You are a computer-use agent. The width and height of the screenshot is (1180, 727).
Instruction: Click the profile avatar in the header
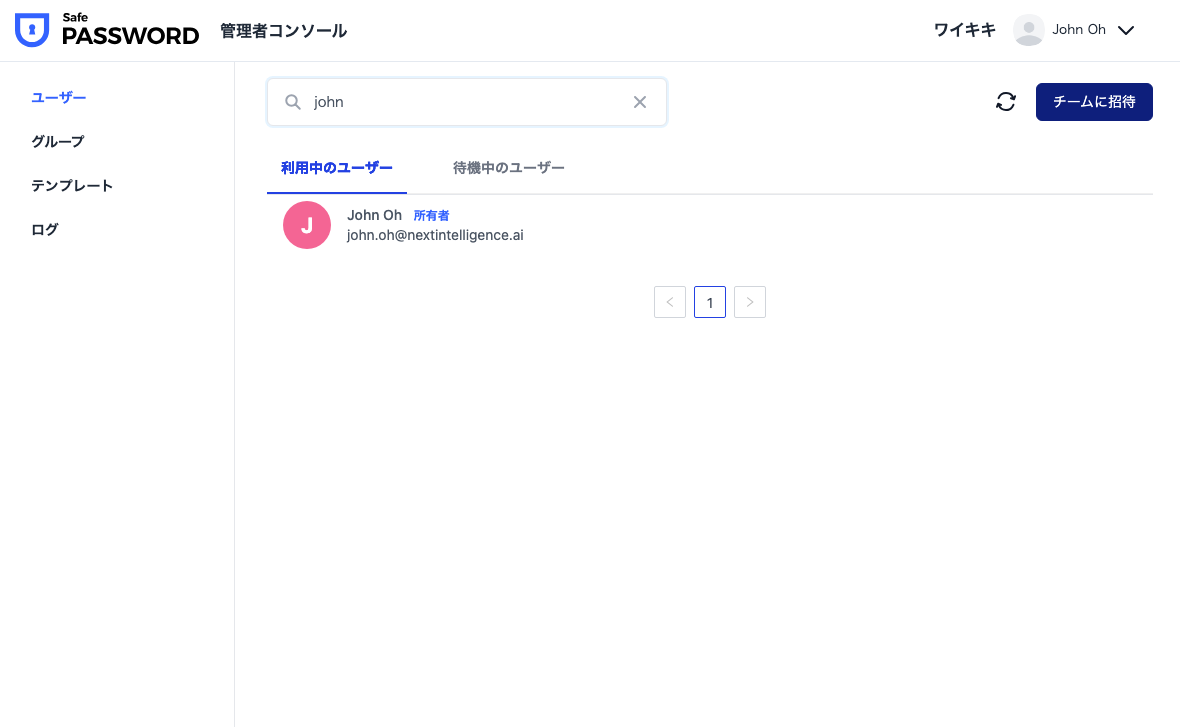click(1028, 30)
